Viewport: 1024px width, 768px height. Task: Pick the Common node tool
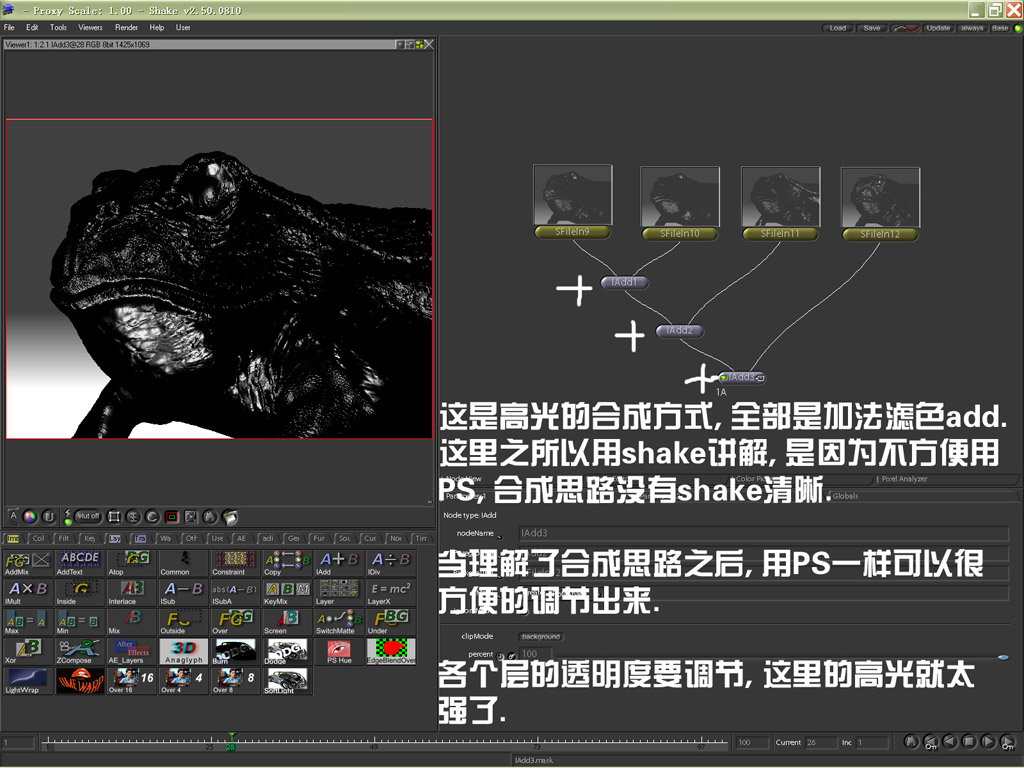pos(184,563)
